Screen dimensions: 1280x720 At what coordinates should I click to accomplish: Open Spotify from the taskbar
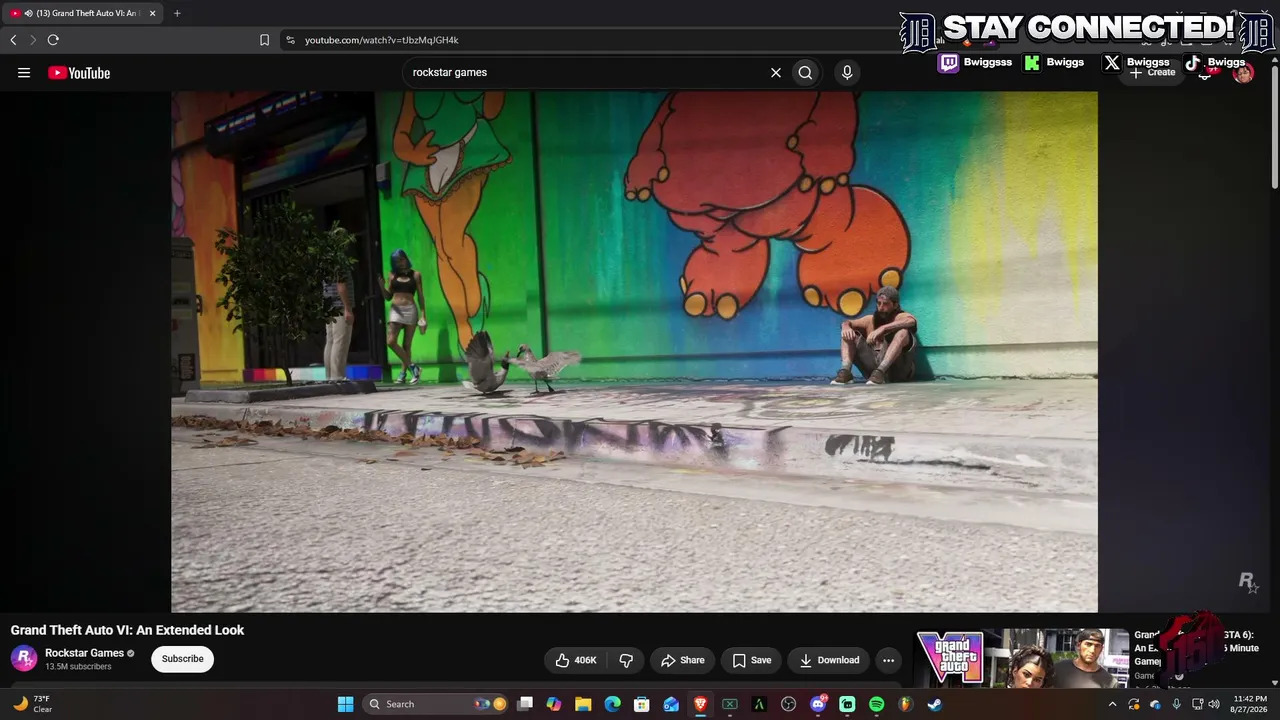tap(877, 704)
